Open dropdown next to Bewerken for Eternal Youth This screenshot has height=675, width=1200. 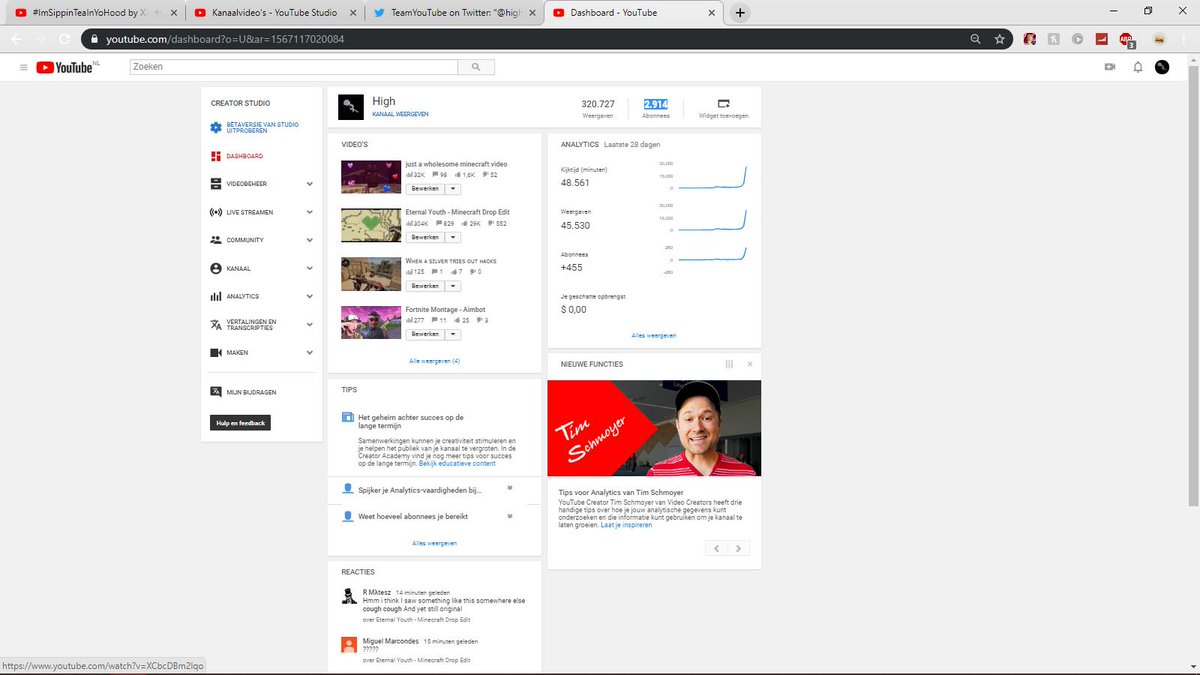pyautogui.click(x=453, y=237)
